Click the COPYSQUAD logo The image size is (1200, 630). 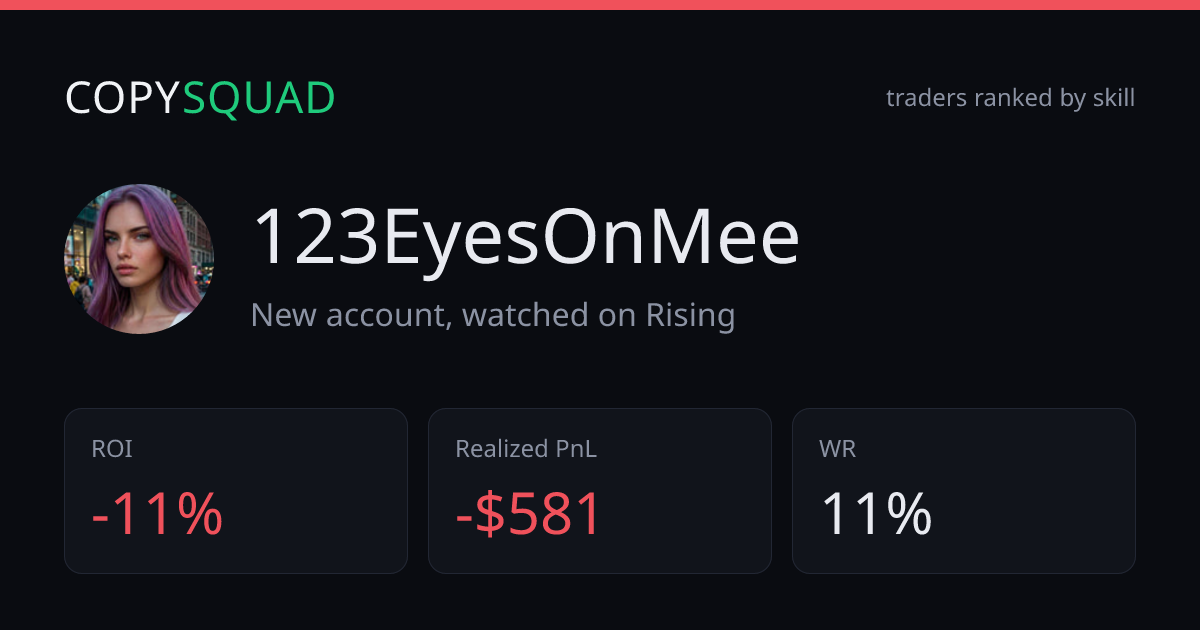coord(200,98)
